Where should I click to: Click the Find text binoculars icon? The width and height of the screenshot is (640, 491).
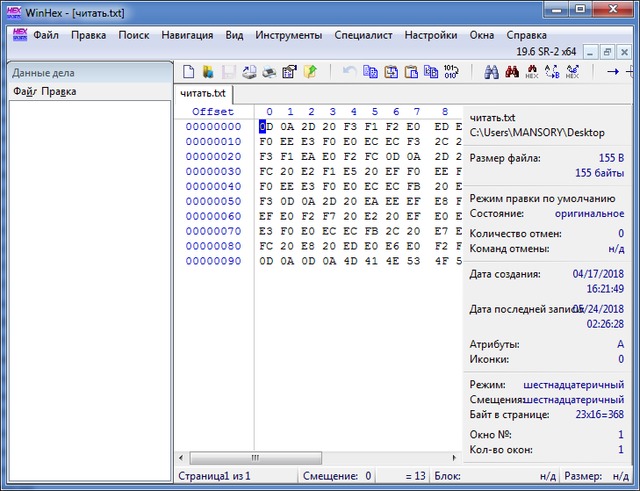(491, 72)
